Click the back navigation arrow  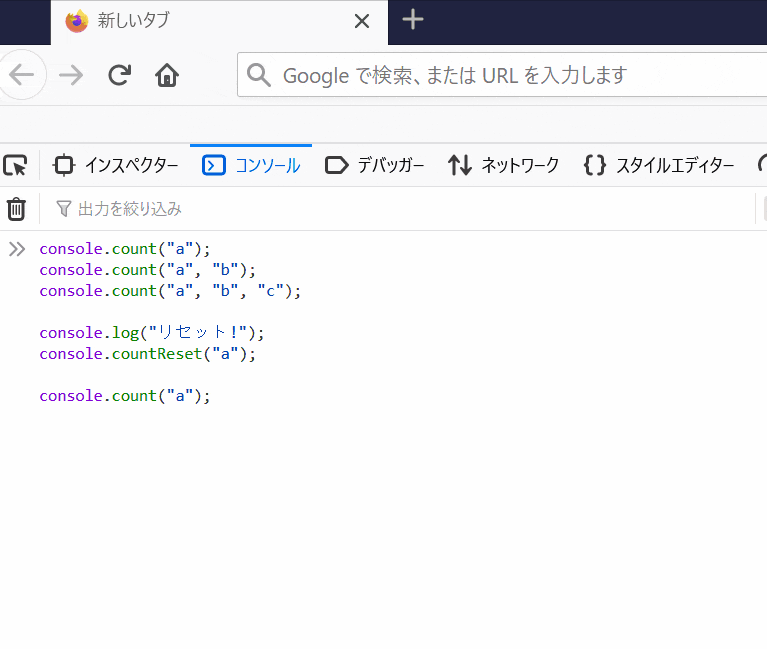tap(22, 75)
